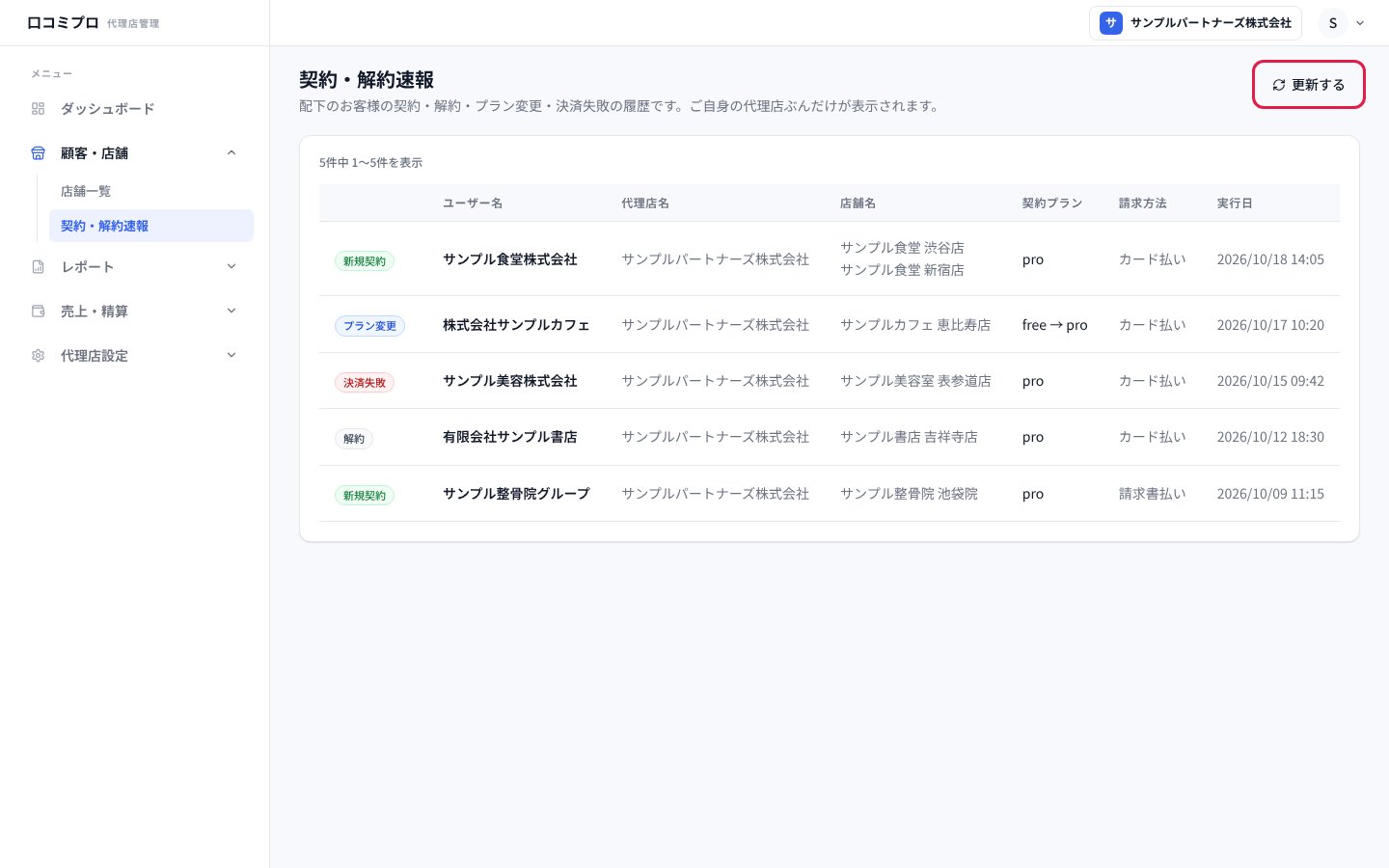Click the report document icon
Viewport: 1389px width, 868px height.
point(39,267)
